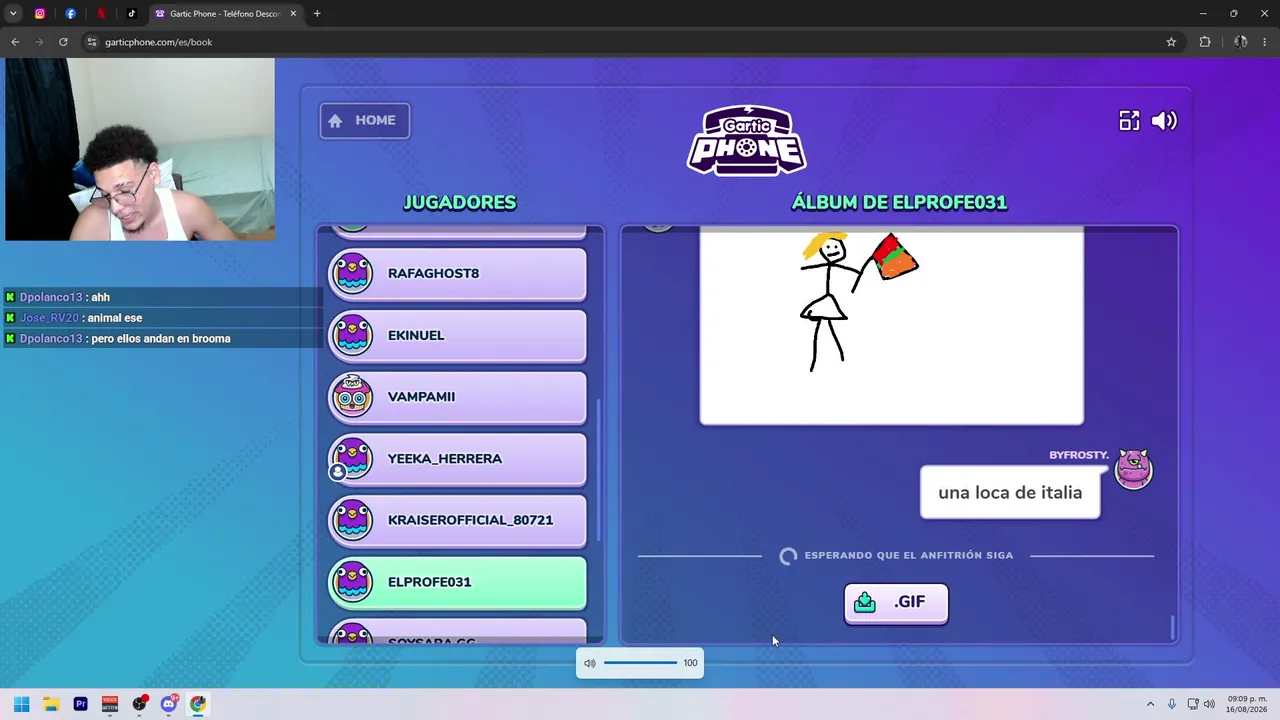Switch to the Facebook pinned tab
Screen dimensions: 1280x720
click(x=70, y=13)
